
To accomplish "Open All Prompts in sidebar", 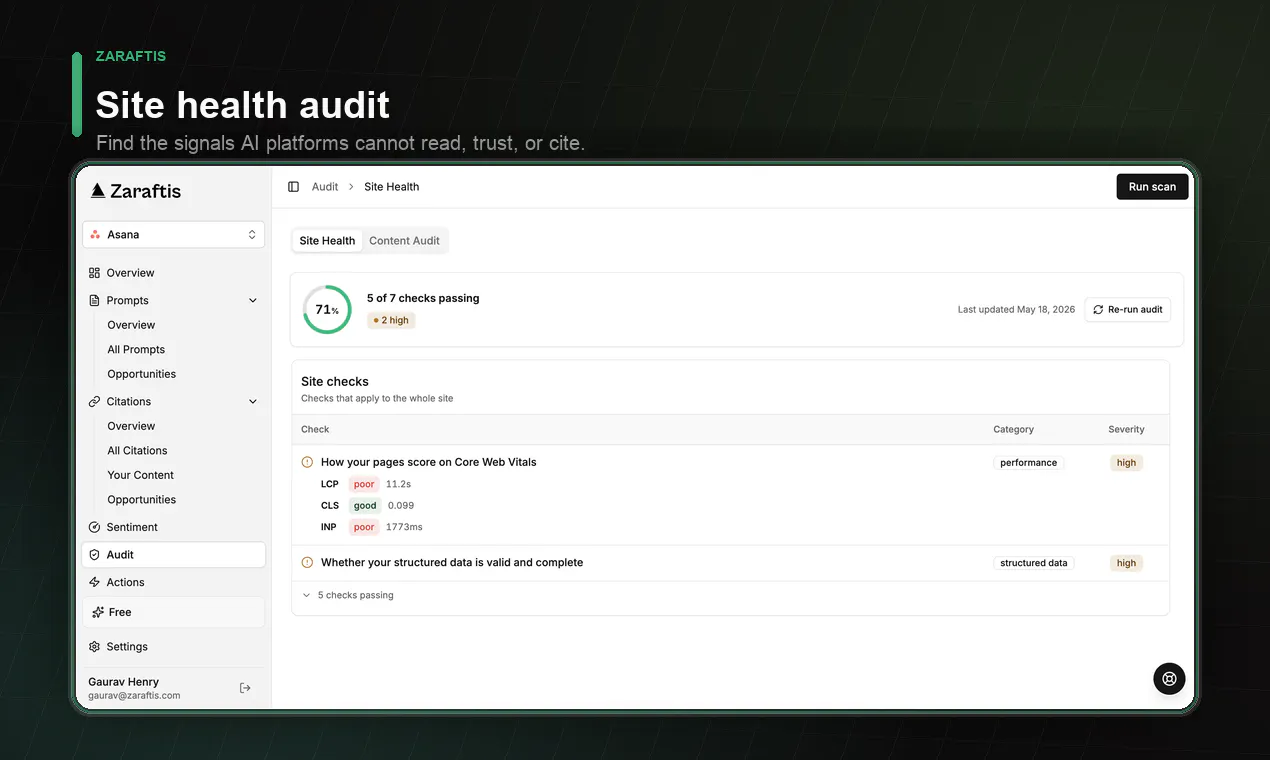I will coord(136,349).
